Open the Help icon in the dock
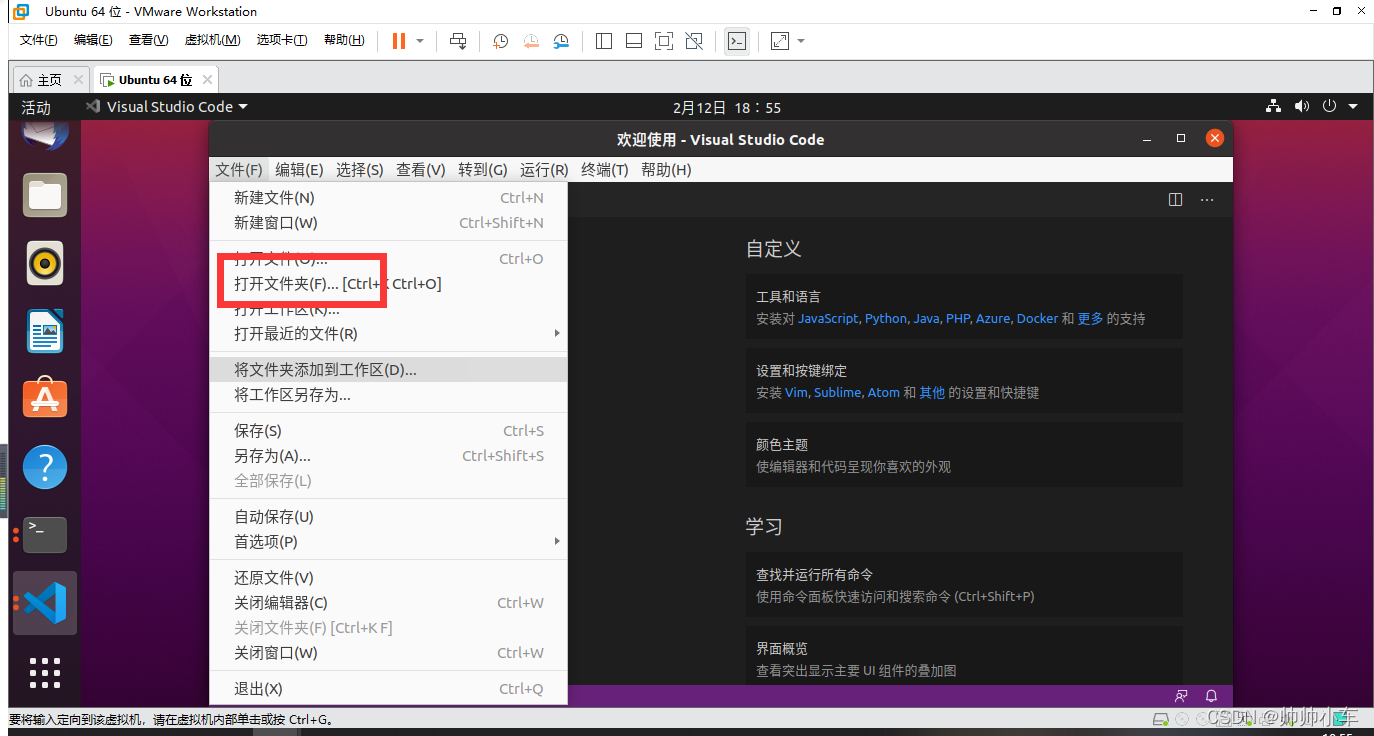 [x=45, y=467]
